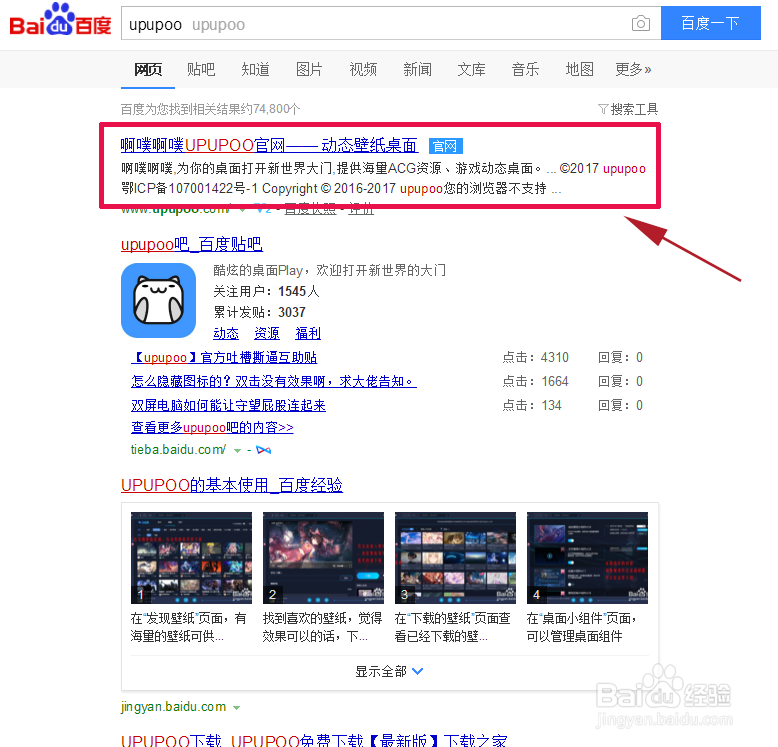Open upupoo吧_百度贴吧 result
This screenshot has width=778, height=747.
[x=192, y=244]
